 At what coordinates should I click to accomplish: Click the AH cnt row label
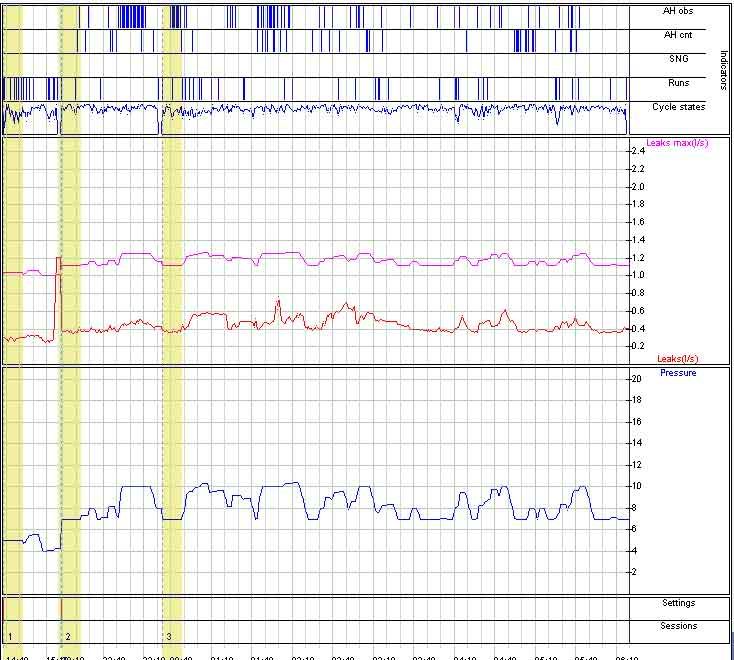(677, 35)
